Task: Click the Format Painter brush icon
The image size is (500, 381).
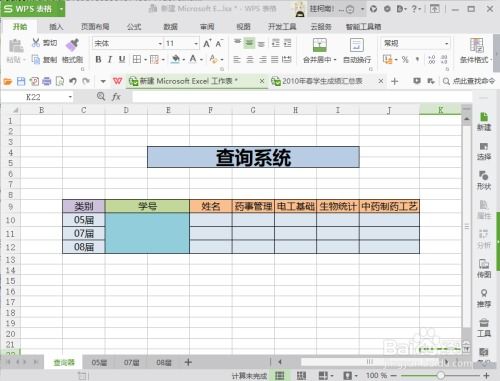Action: pos(72,45)
